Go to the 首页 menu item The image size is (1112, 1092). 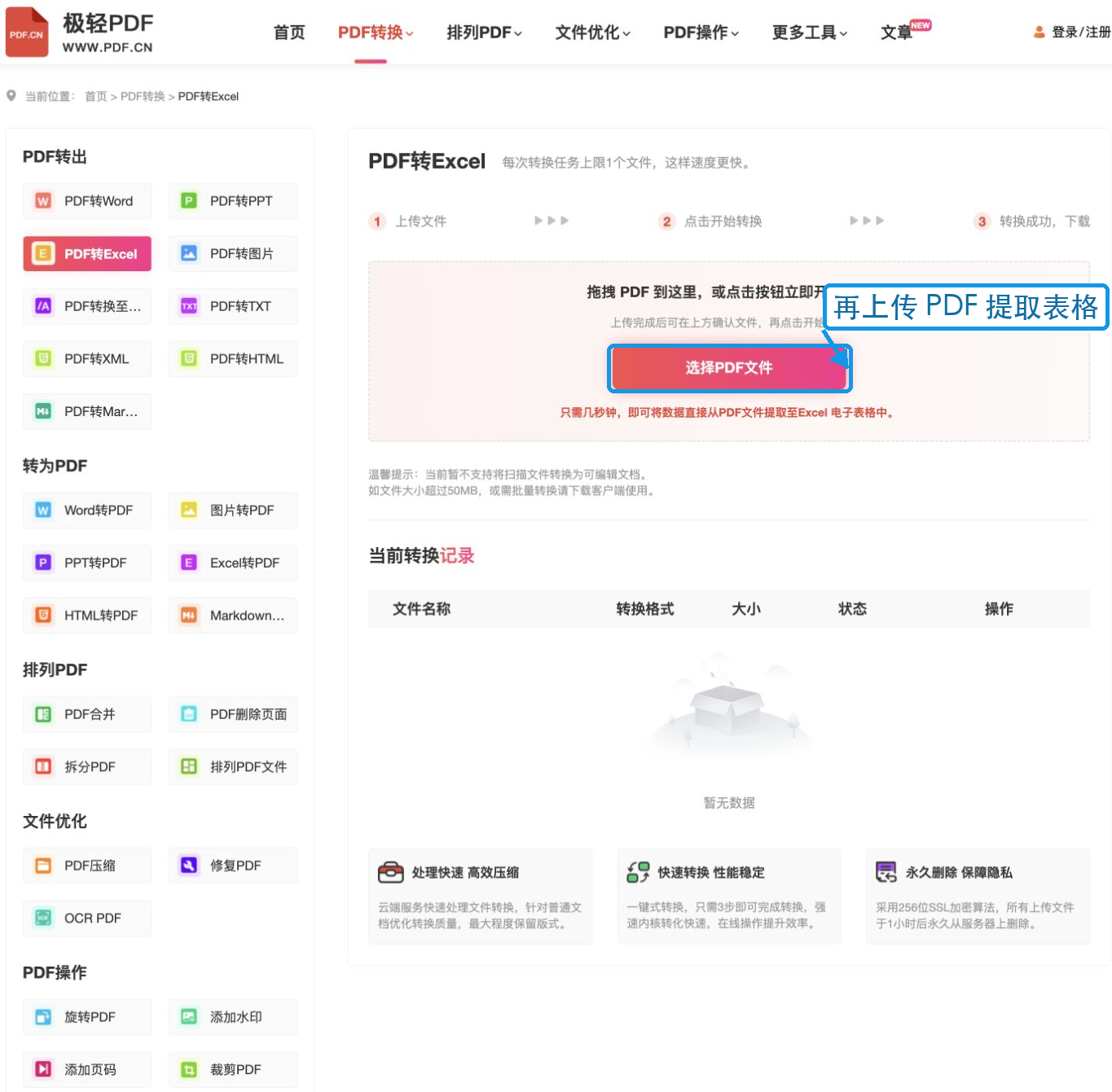289,33
